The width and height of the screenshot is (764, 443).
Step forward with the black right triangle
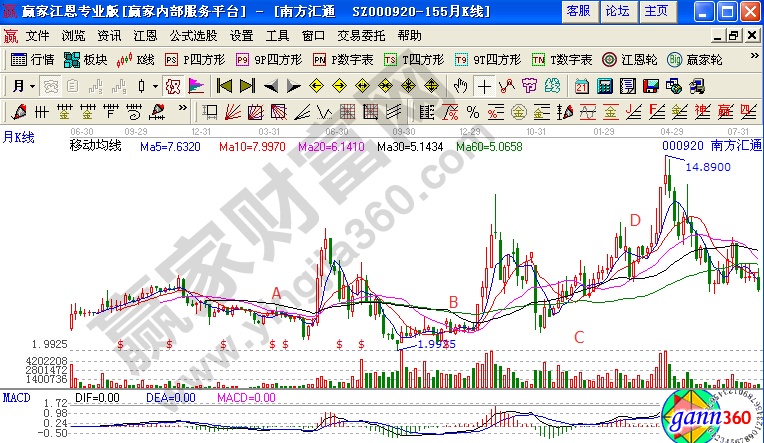(x=293, y=86)
